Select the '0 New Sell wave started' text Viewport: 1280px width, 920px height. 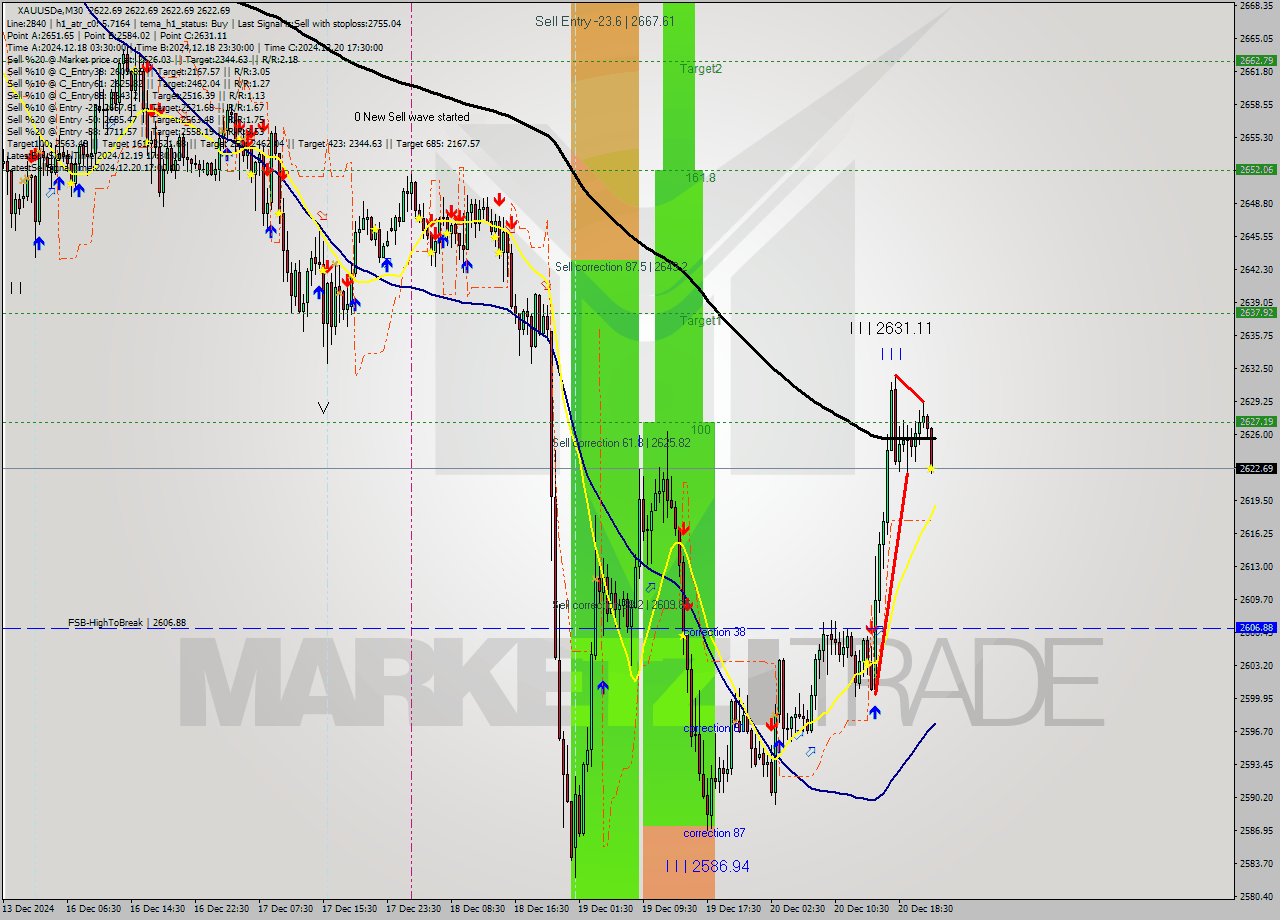click(x=411, y=117)
